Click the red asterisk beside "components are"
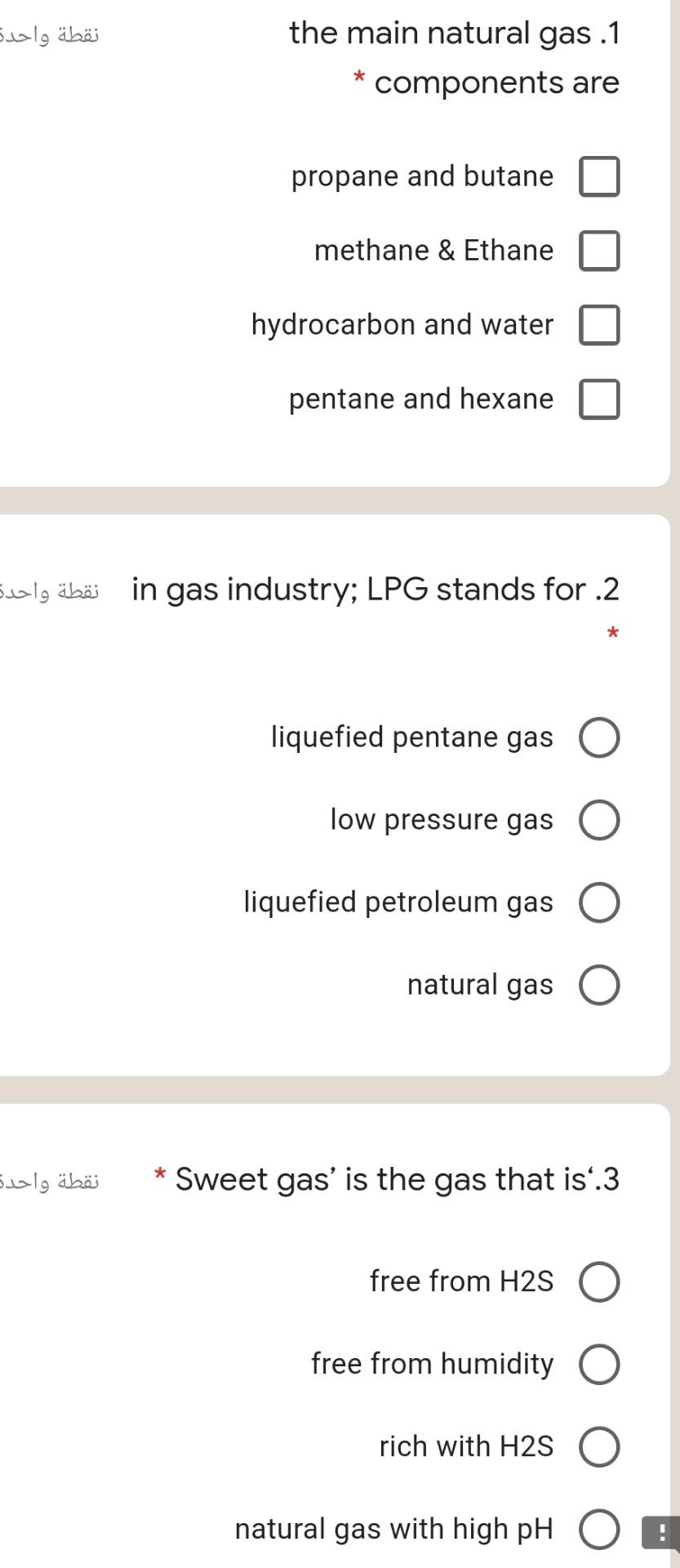Viewport: 680px width, 1568px height. coord(358,79)
